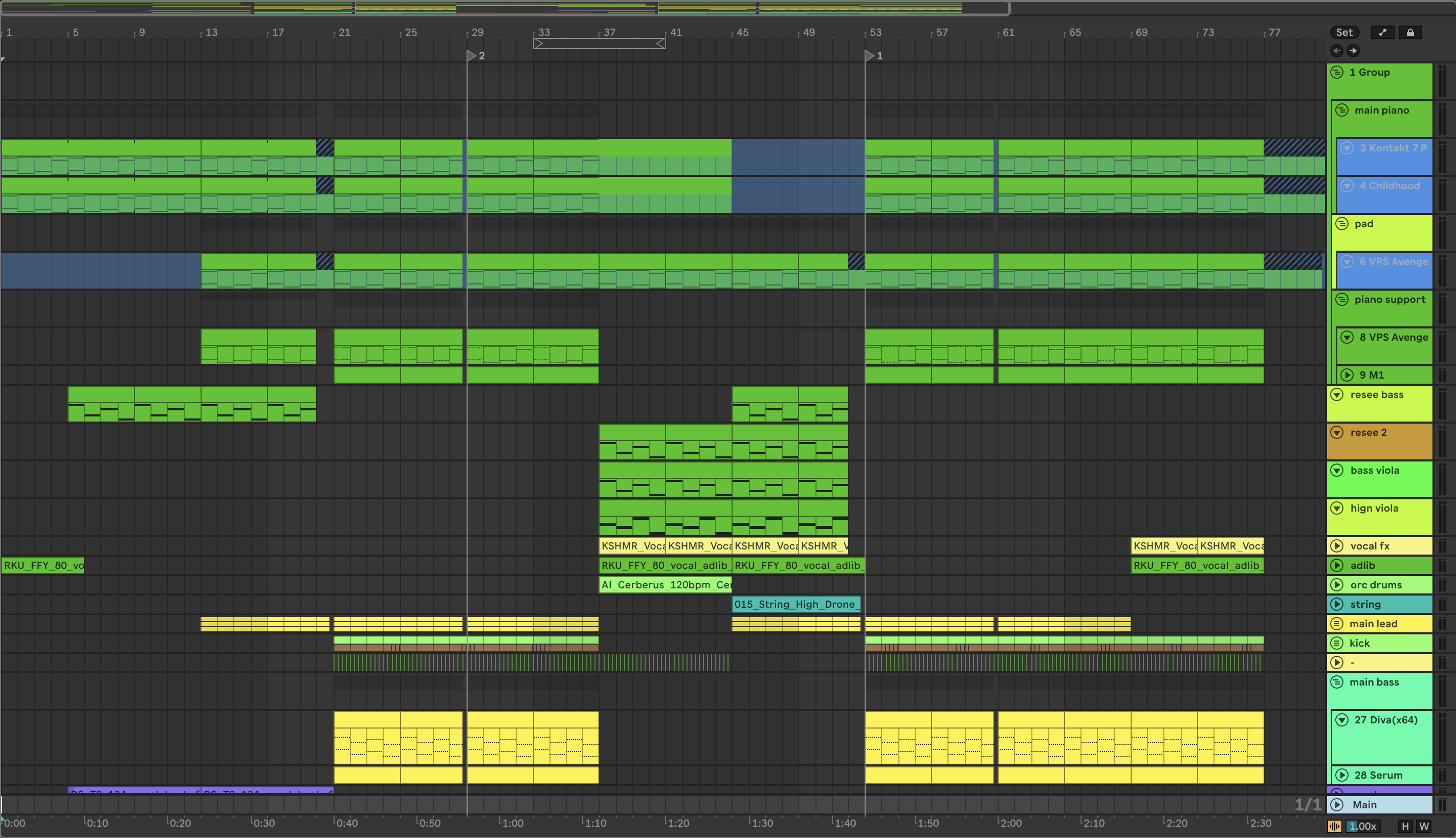Collapse the 27 Diva(x64) track
The width and height of the screenshot is (1456, 838).
tap(1342, 720)
